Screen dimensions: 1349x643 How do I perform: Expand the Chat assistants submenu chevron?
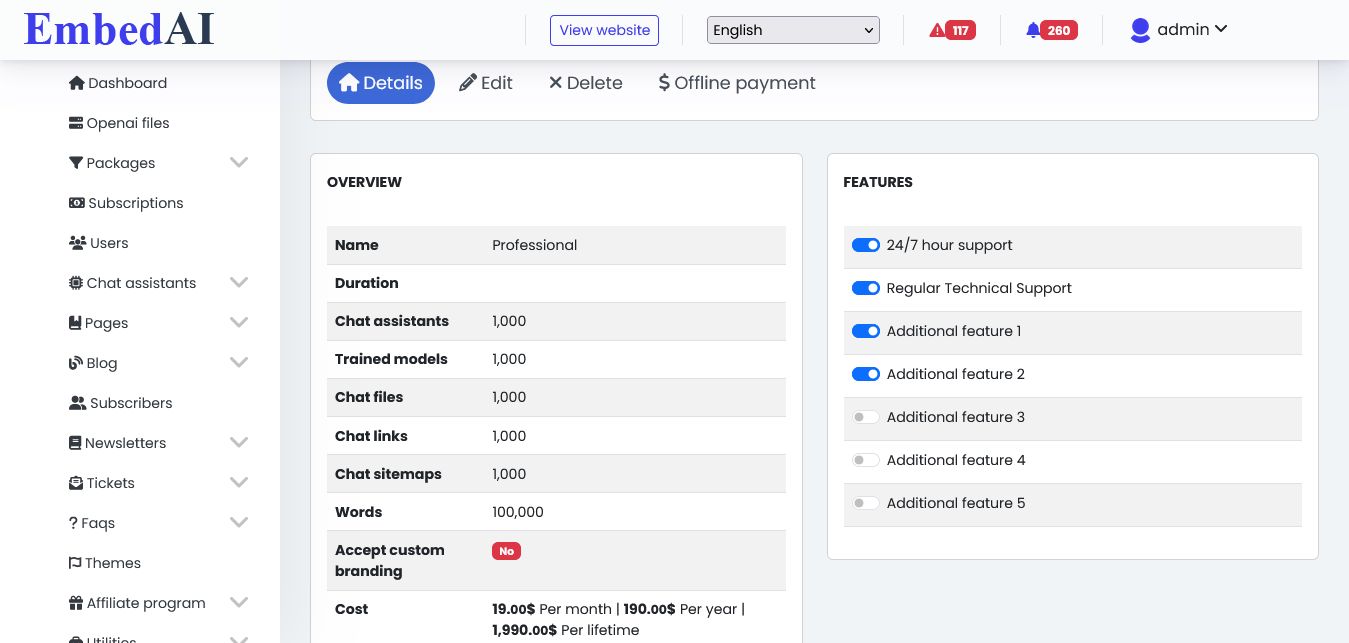239,282
